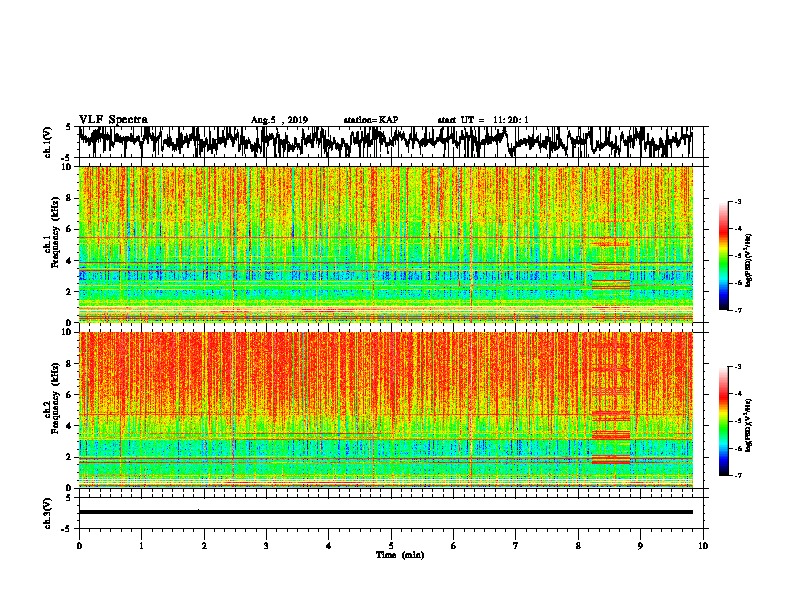Click the '-7' label on ch.2 color scale

(x=737, y=475)
